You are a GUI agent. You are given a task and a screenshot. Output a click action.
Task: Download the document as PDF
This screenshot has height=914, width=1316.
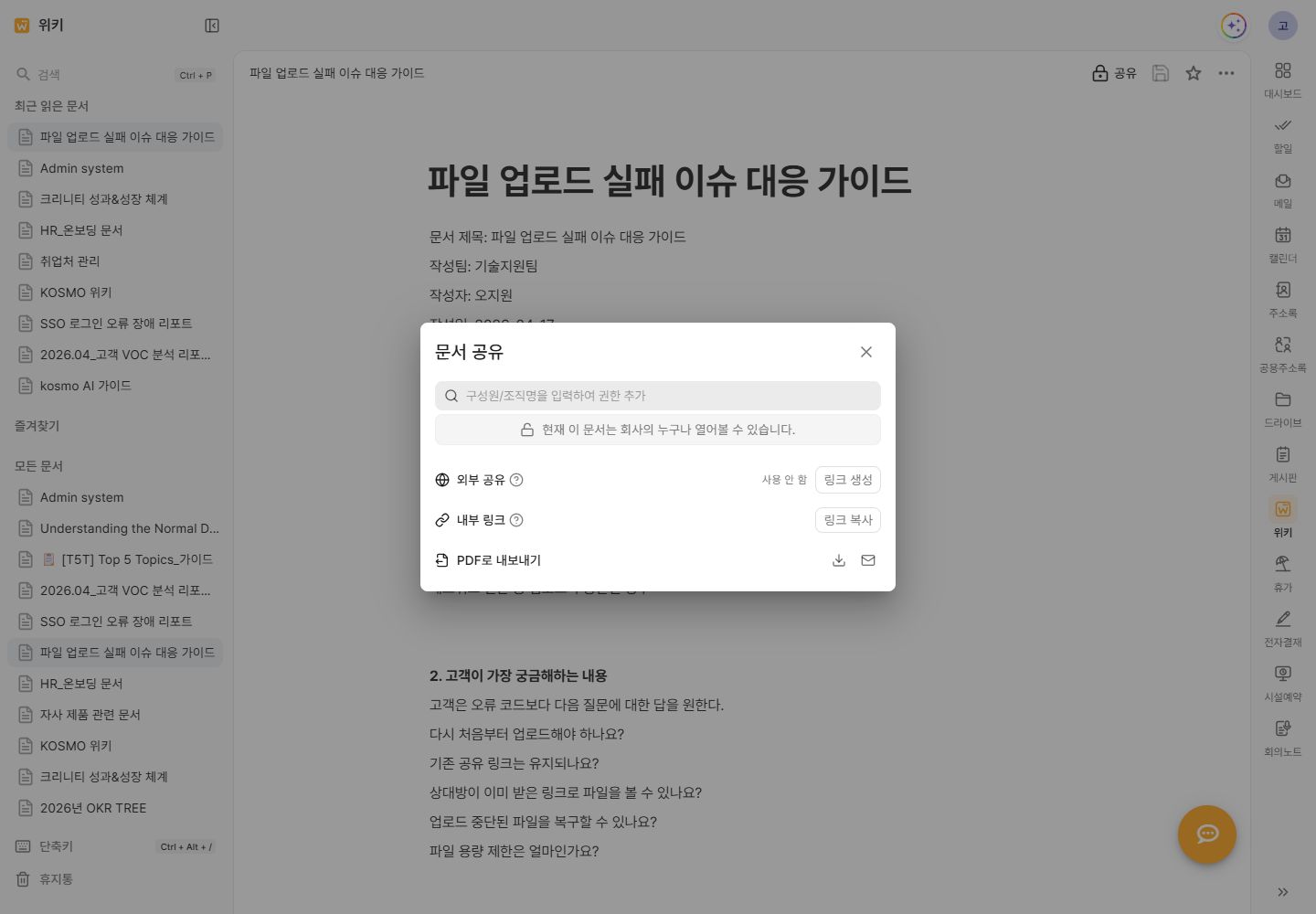839,560
